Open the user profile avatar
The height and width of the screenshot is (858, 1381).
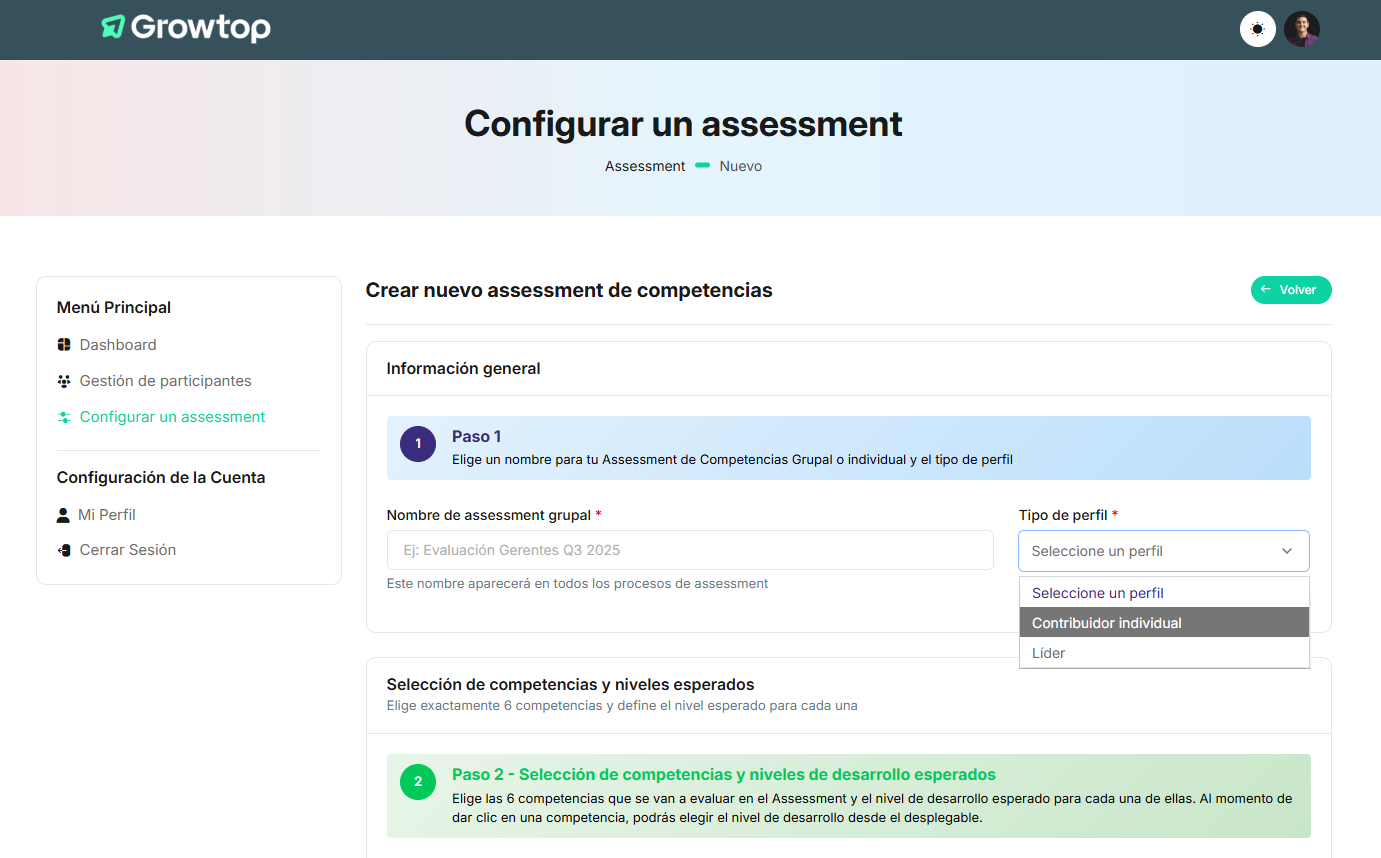(x=1301, y=29)
